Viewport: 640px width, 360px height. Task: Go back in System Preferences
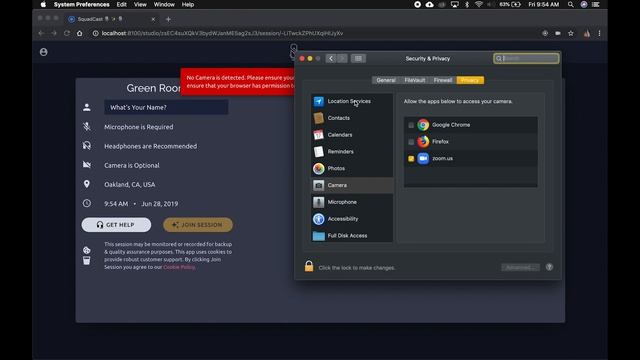[331, 58]
